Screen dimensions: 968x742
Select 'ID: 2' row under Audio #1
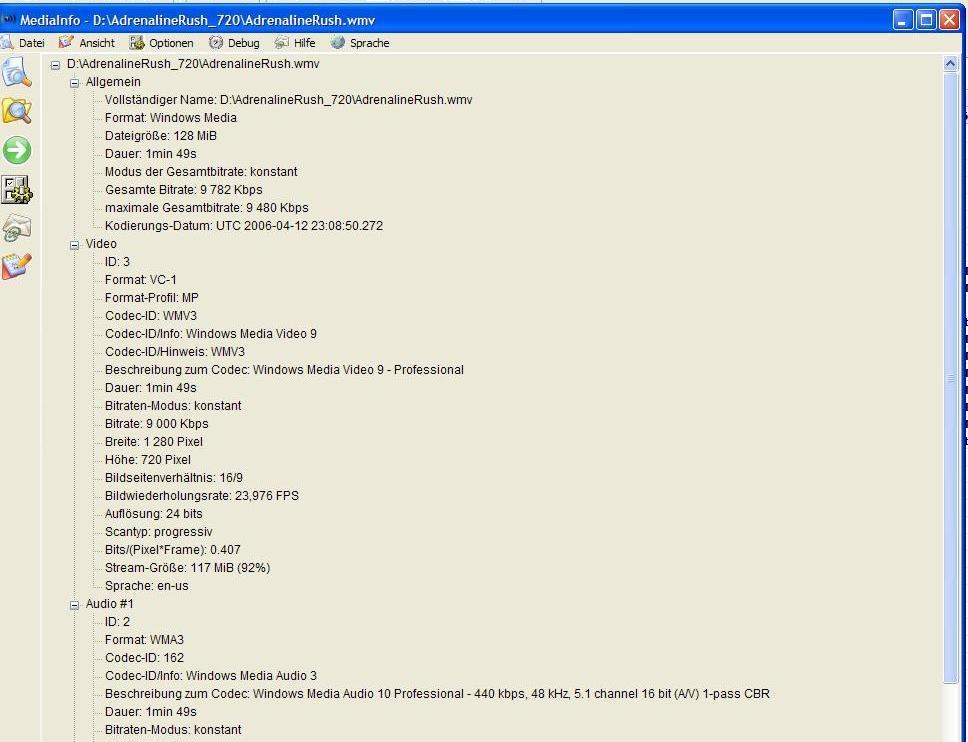117,622
